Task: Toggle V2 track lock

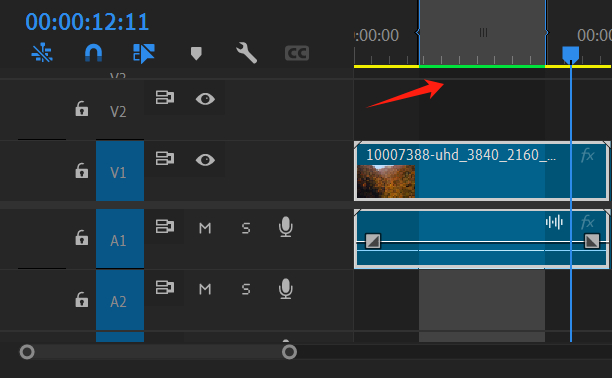Action: [x=82, y=109]
